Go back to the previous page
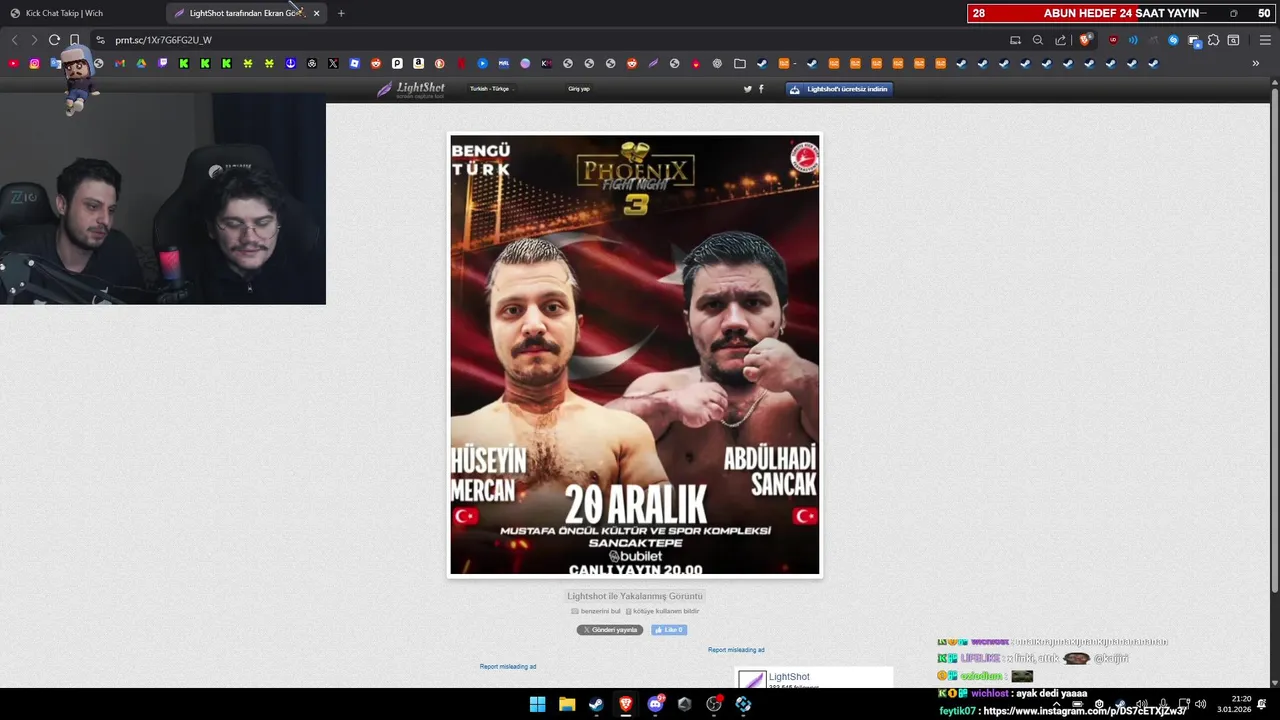Image resolution: width=1280 pixels, height=720 pixels. tap(14, 40)
